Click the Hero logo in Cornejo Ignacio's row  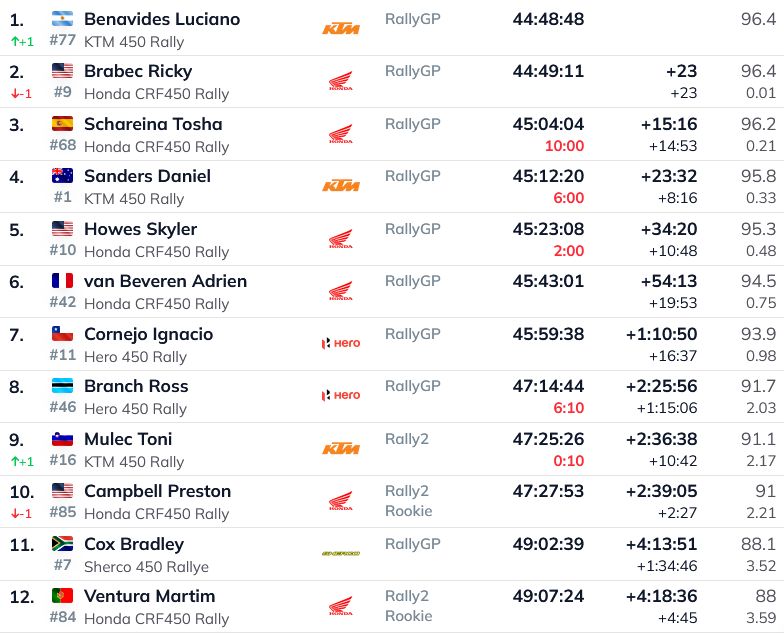(340, 343)
